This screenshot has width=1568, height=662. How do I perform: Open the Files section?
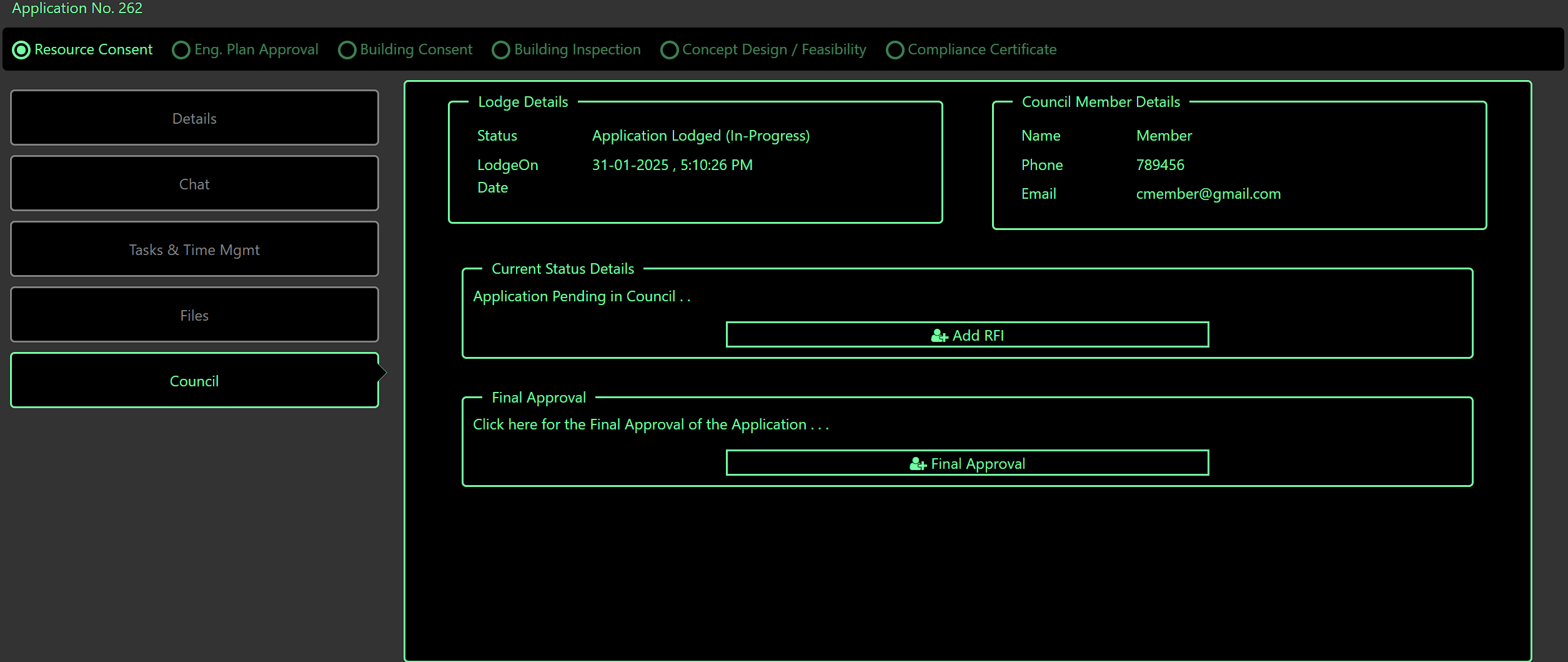click(x=194, y=314)
